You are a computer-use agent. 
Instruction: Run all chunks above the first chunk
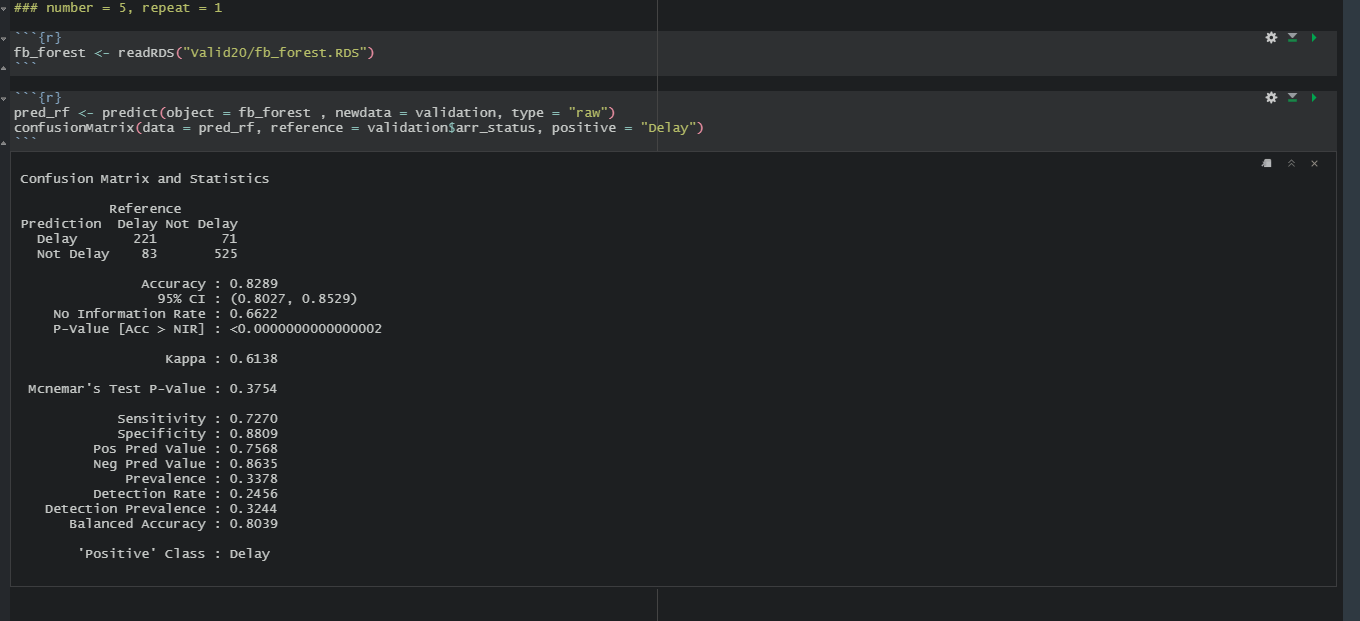tap(1291, 37)
